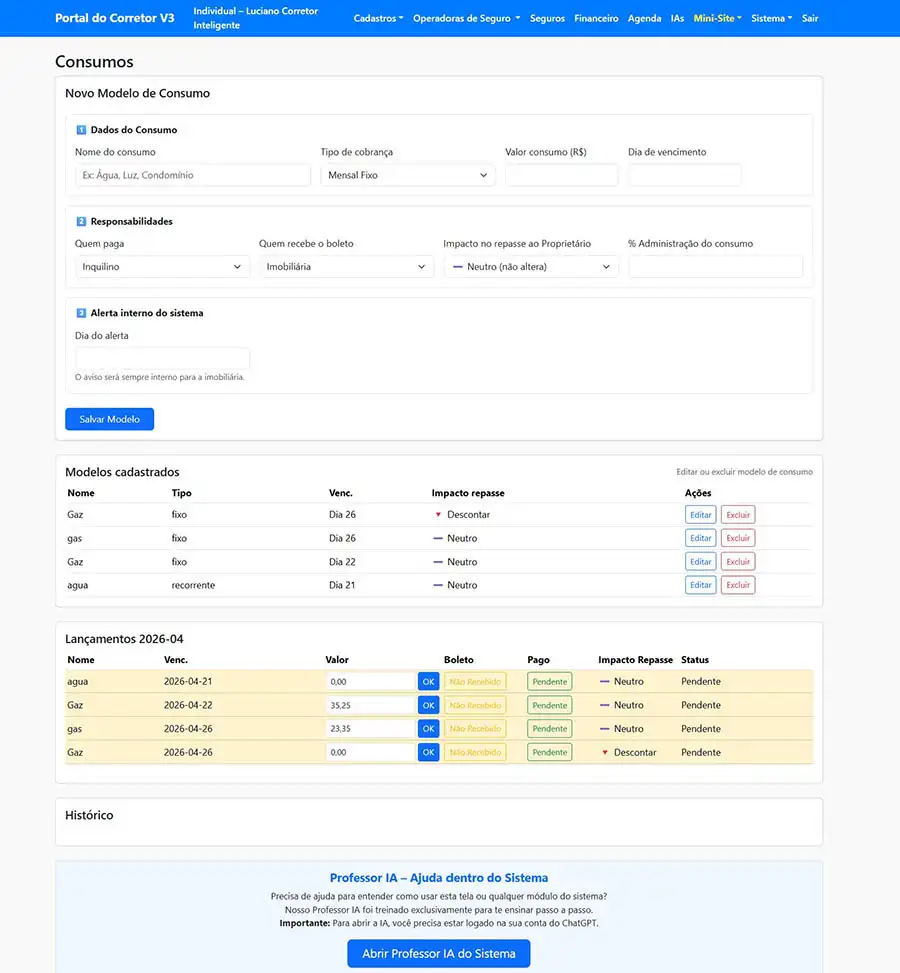The height and width of the screenshot is (973, 900).
Task: Click the 'Dia do alerta' input field
Action: point(162,359)
